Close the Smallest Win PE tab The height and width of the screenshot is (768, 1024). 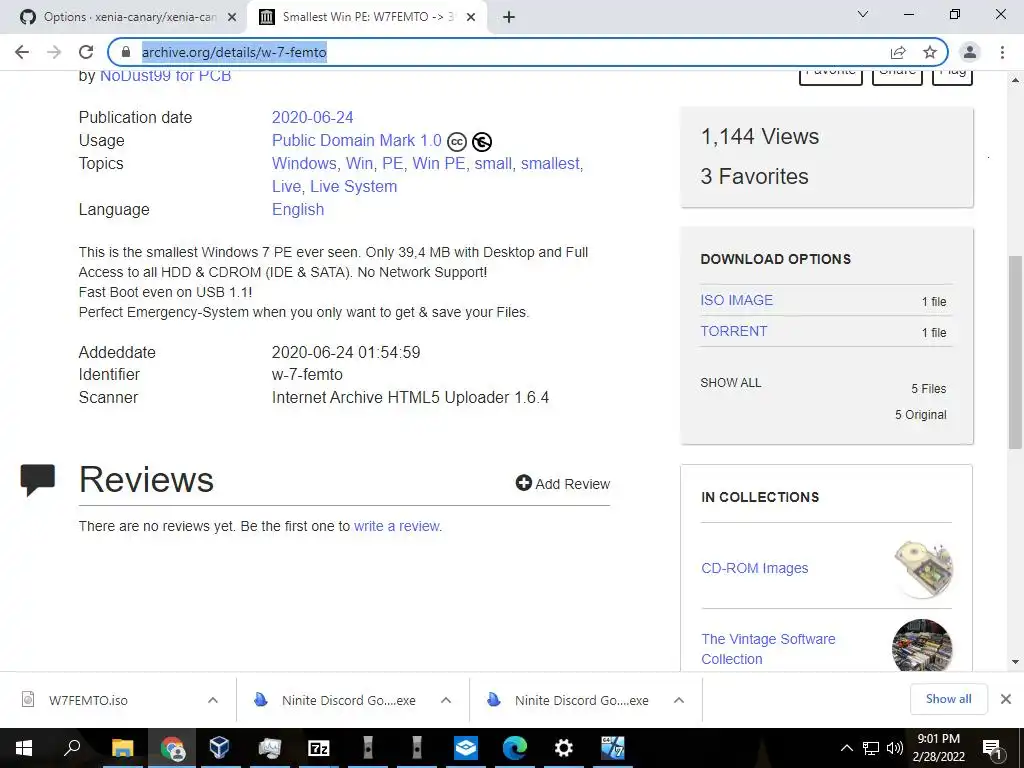point(471,17)
